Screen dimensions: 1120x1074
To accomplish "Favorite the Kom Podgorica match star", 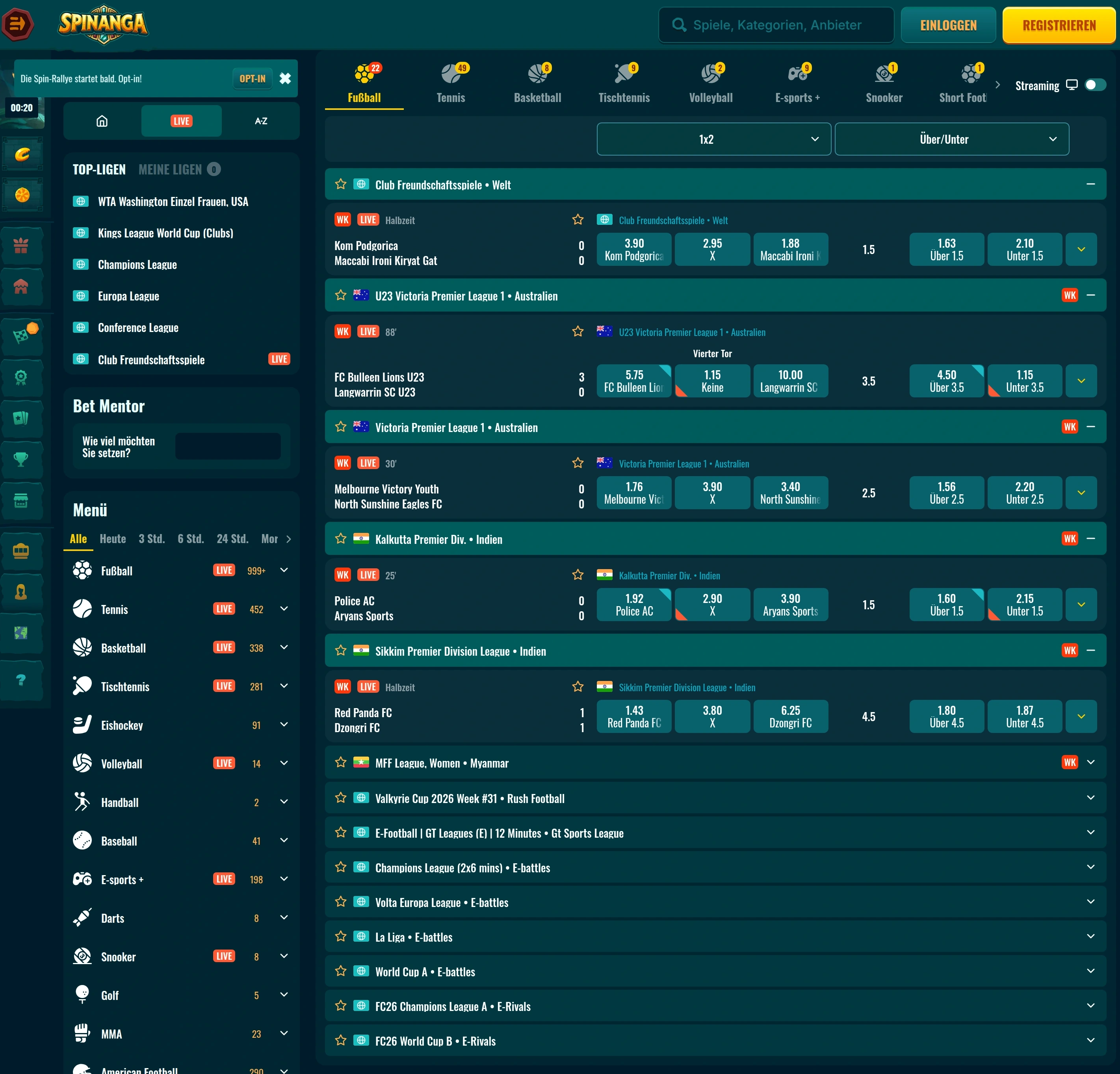I will coord(578,219).
